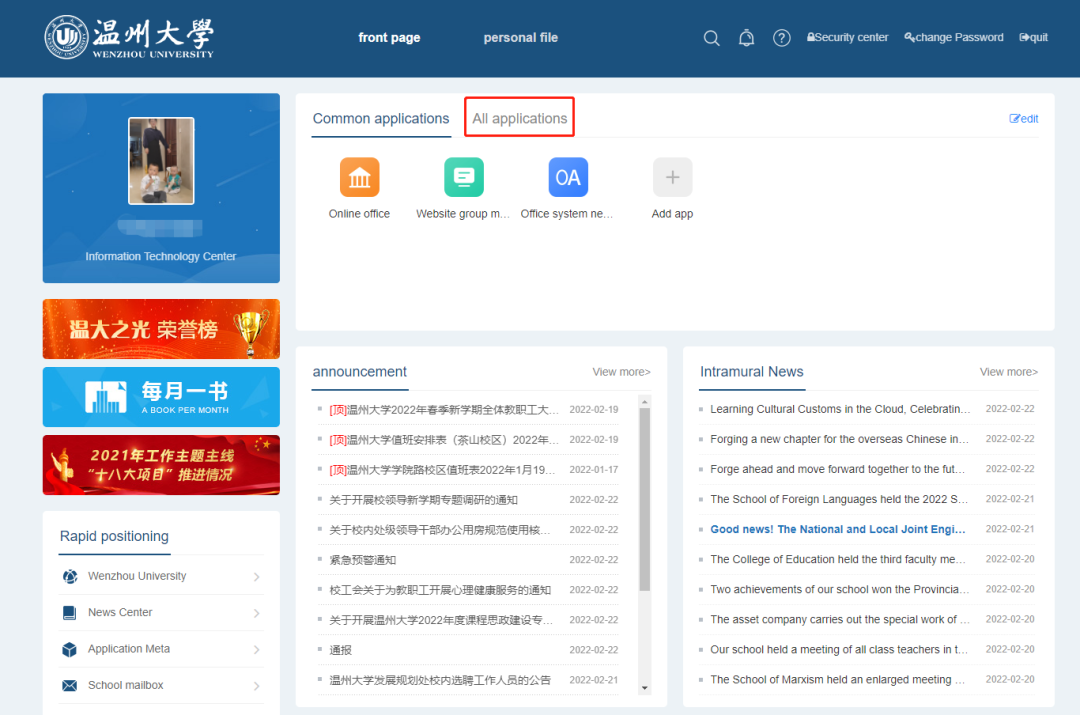
Task: Click the user profile photo
Action: (161, 160)
